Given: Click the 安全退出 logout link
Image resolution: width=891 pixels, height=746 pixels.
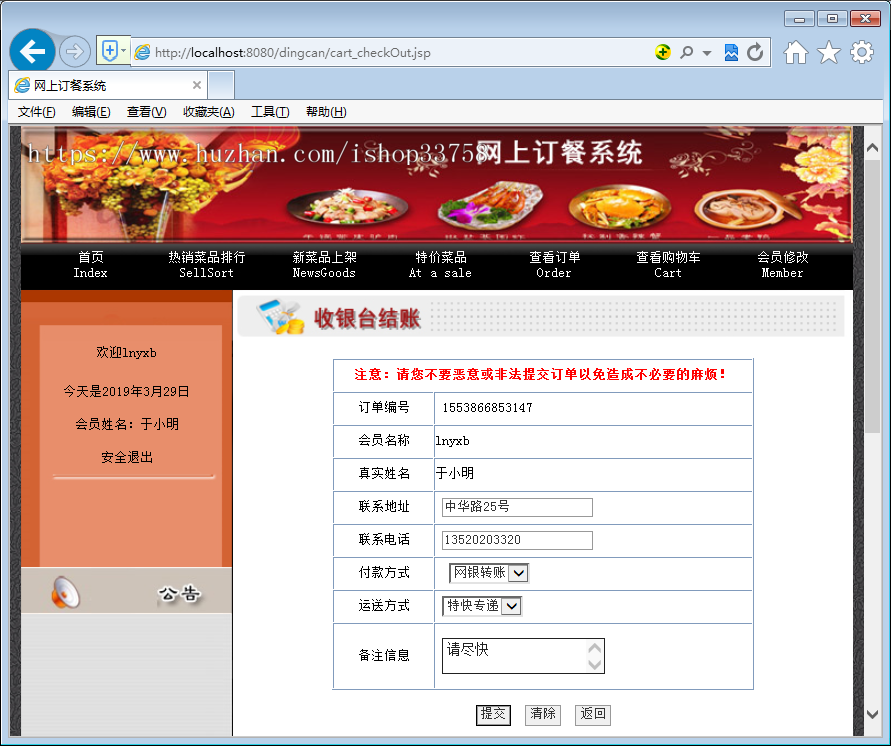Looking at the screenshot, I should tap(125, 457).
